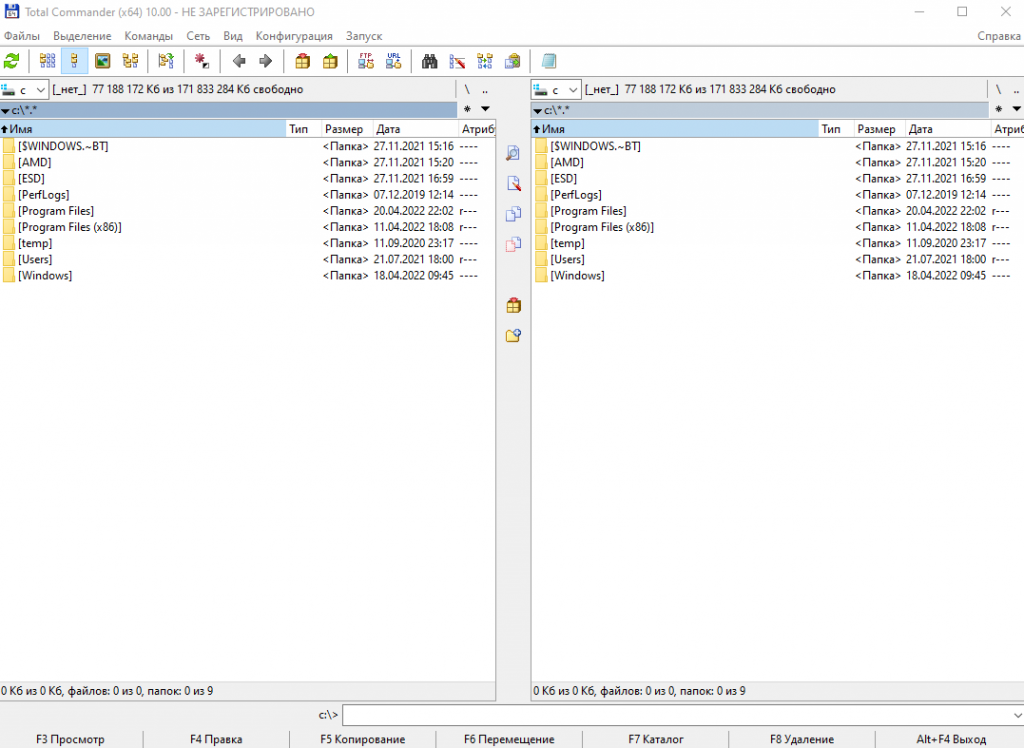1024x748 pixels.
Task: Click the Edit file icon in middle bar
Action: (513, 183)
